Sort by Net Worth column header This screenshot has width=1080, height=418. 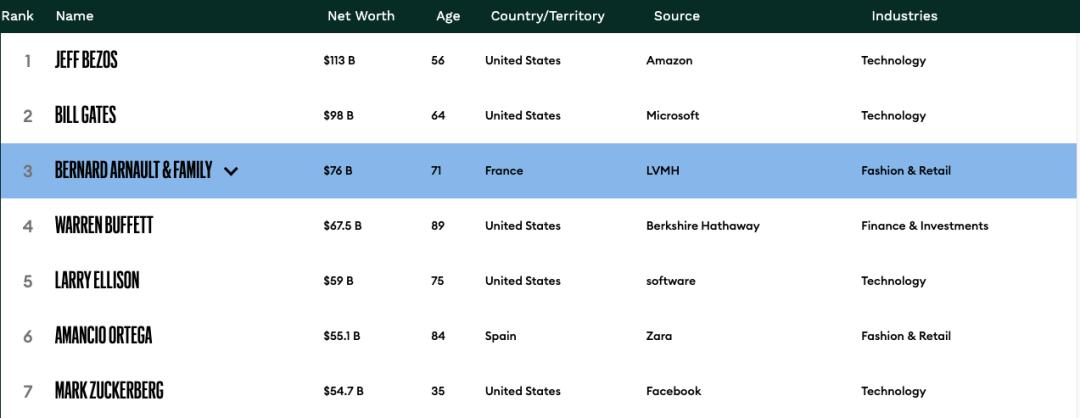click(360, 16)
